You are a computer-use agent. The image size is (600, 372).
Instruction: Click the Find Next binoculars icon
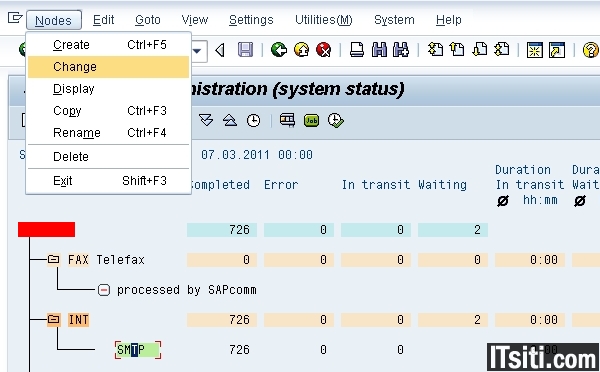(401, 50)
